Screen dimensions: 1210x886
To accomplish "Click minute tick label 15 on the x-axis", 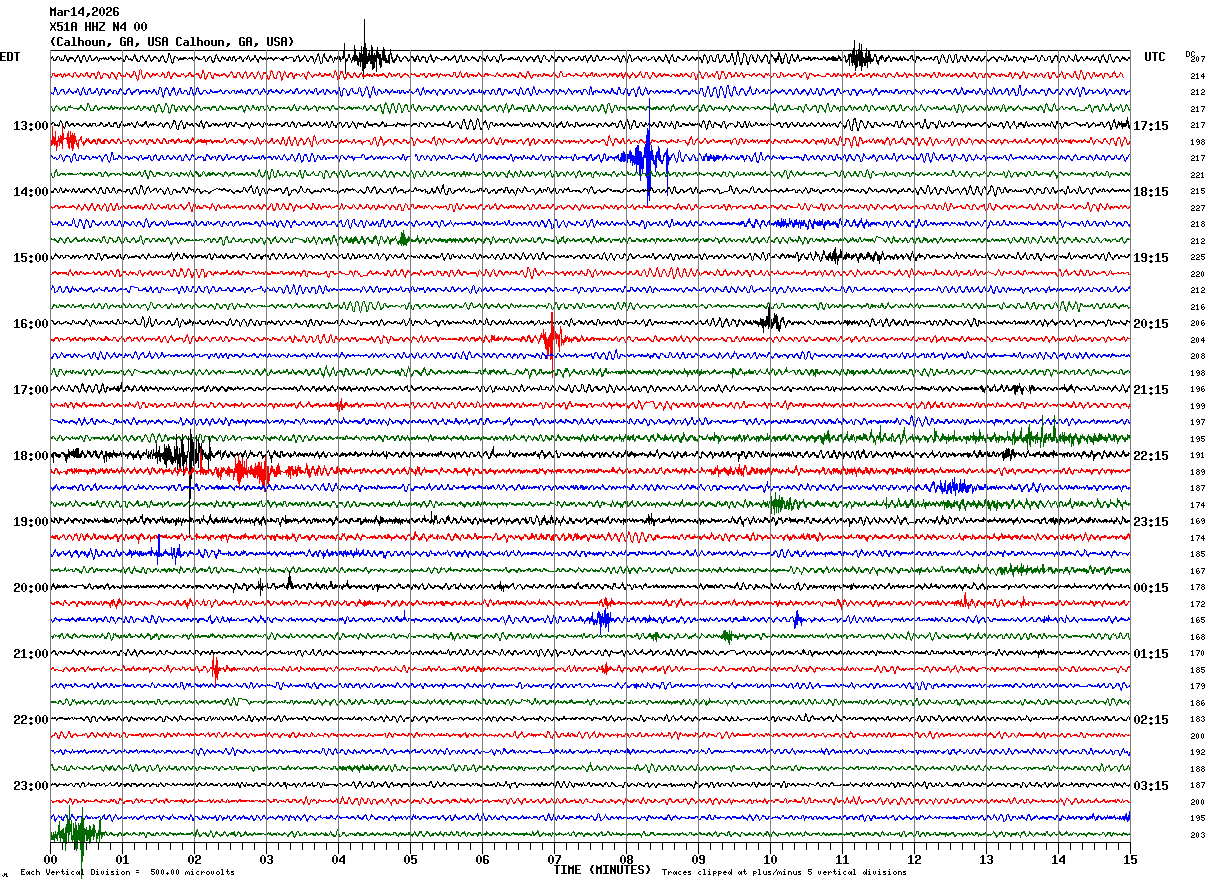I will (1129, 859).
